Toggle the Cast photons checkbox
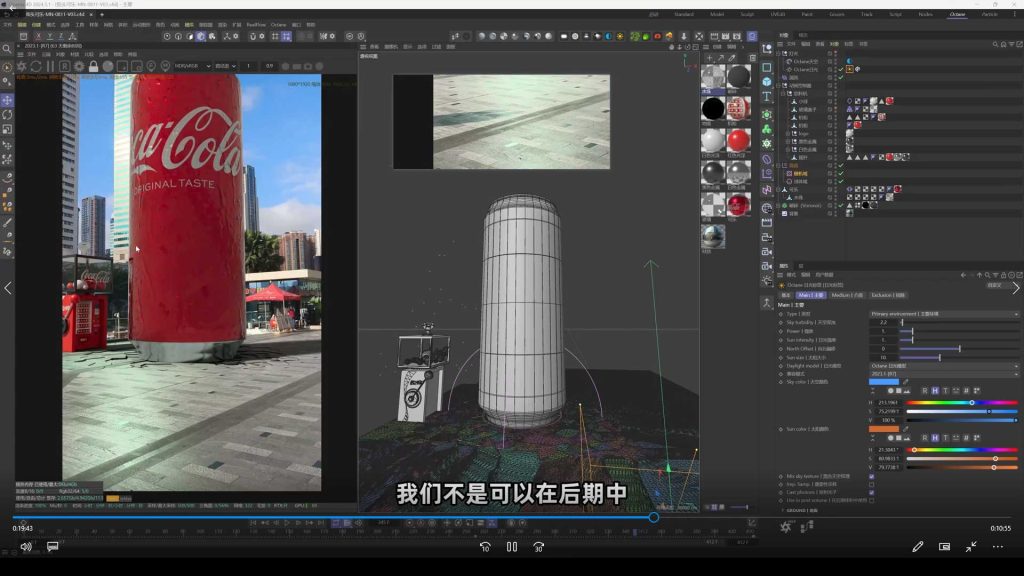Image resolution: width=1024 pixels, height=576 pixels. tap(871, 491)
